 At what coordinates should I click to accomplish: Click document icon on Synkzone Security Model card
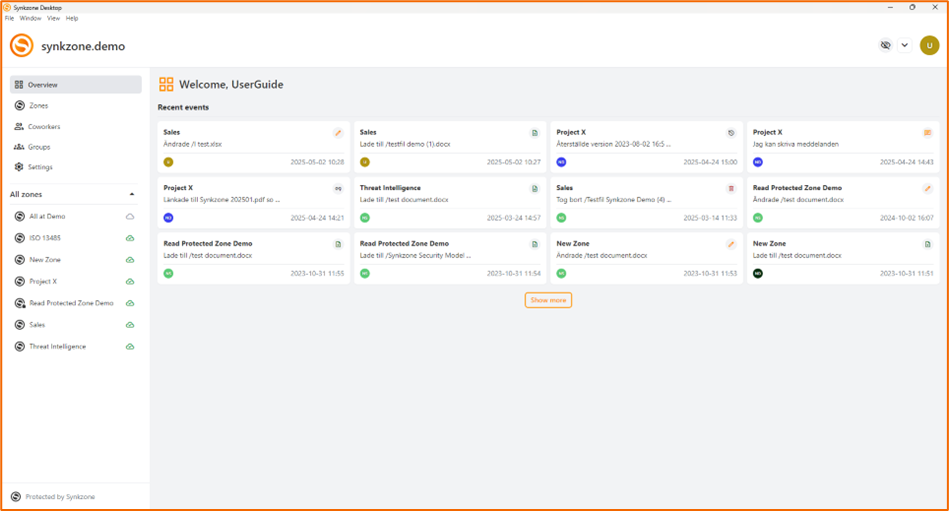click(534, 245)
